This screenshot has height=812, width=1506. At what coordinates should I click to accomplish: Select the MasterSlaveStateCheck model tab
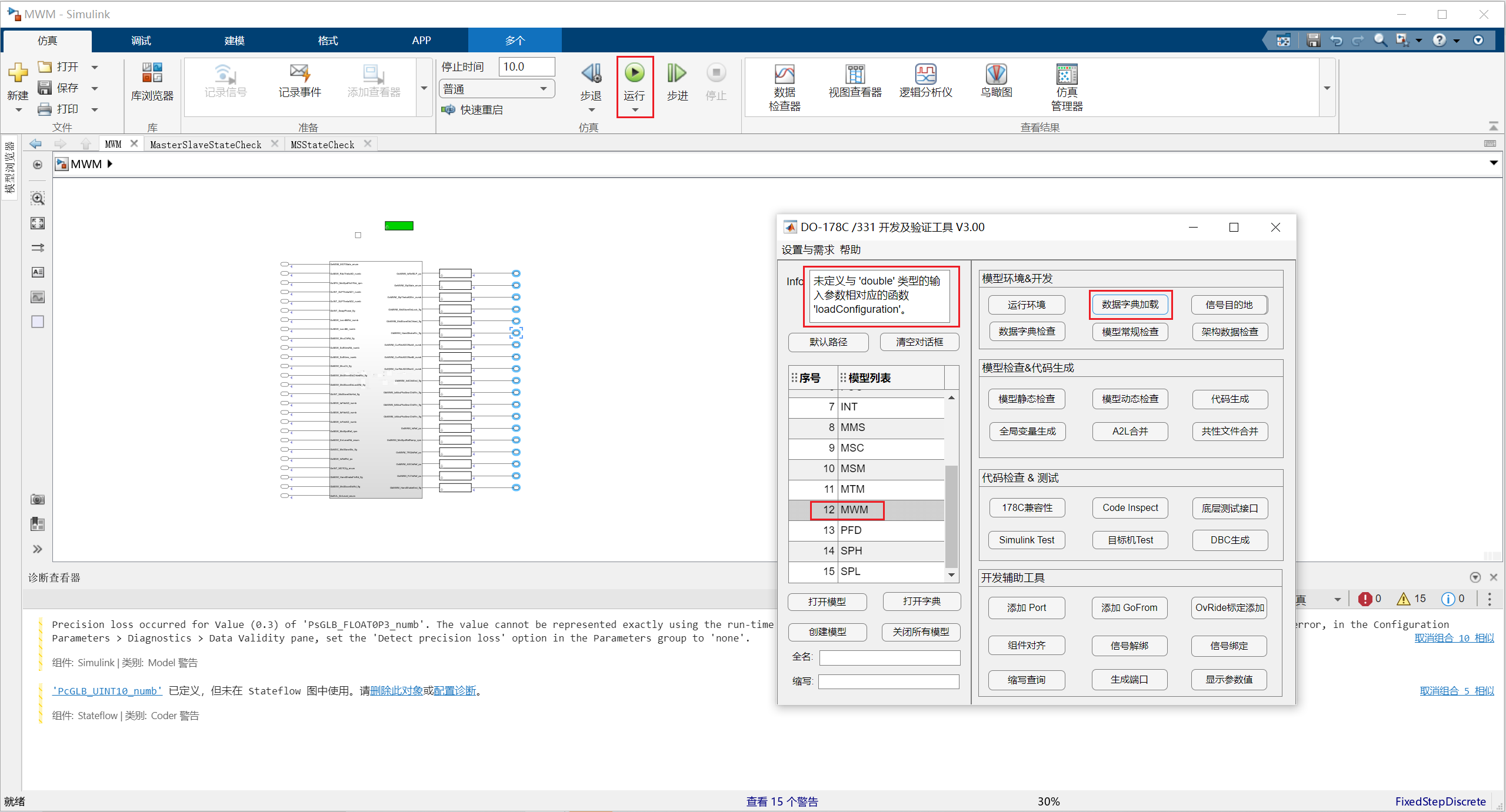tap(205, 144)
